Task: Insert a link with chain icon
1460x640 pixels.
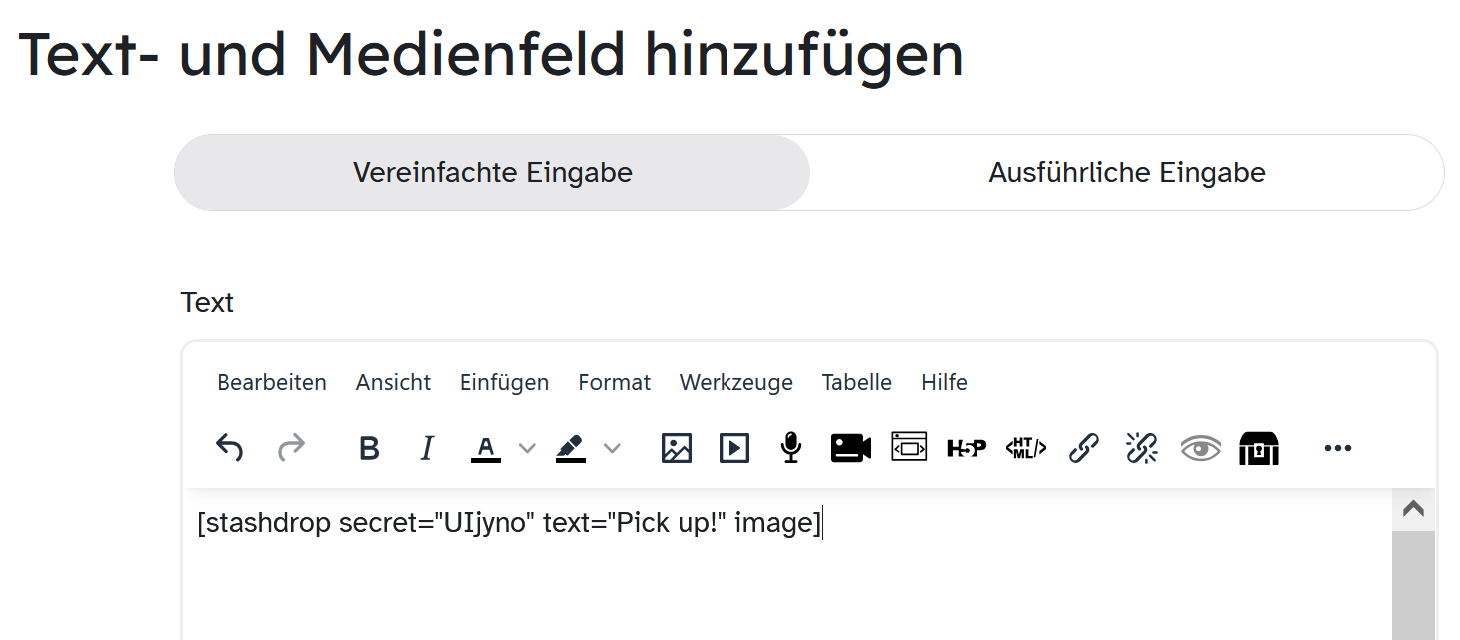Action: (1084, 448)
